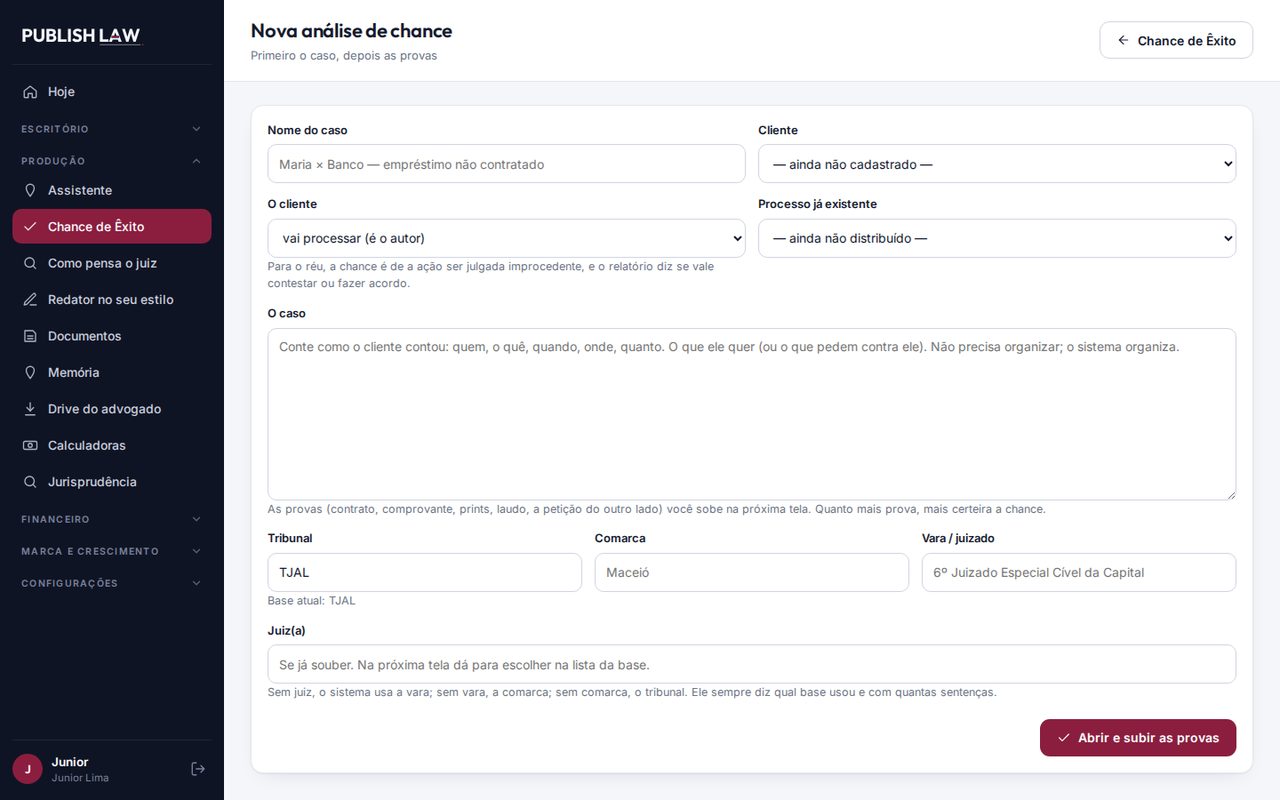
Task: Open the Processo já existente dropdown
Action: point(997,238)
